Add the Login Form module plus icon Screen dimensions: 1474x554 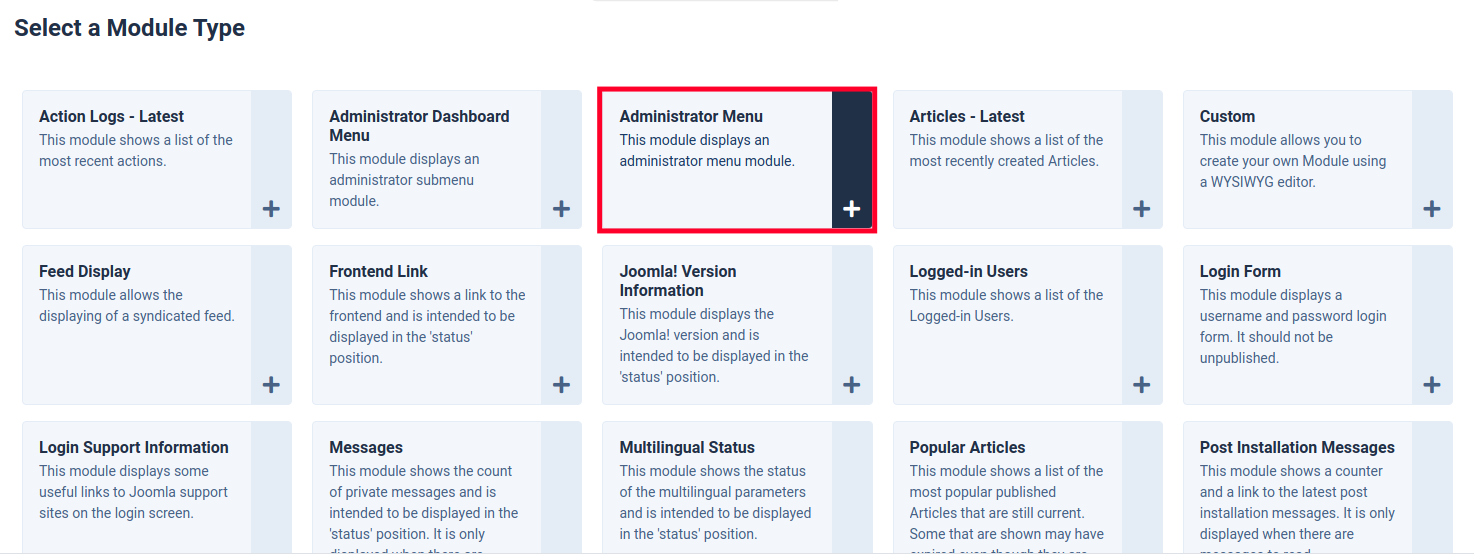(x=1431, y=385)
